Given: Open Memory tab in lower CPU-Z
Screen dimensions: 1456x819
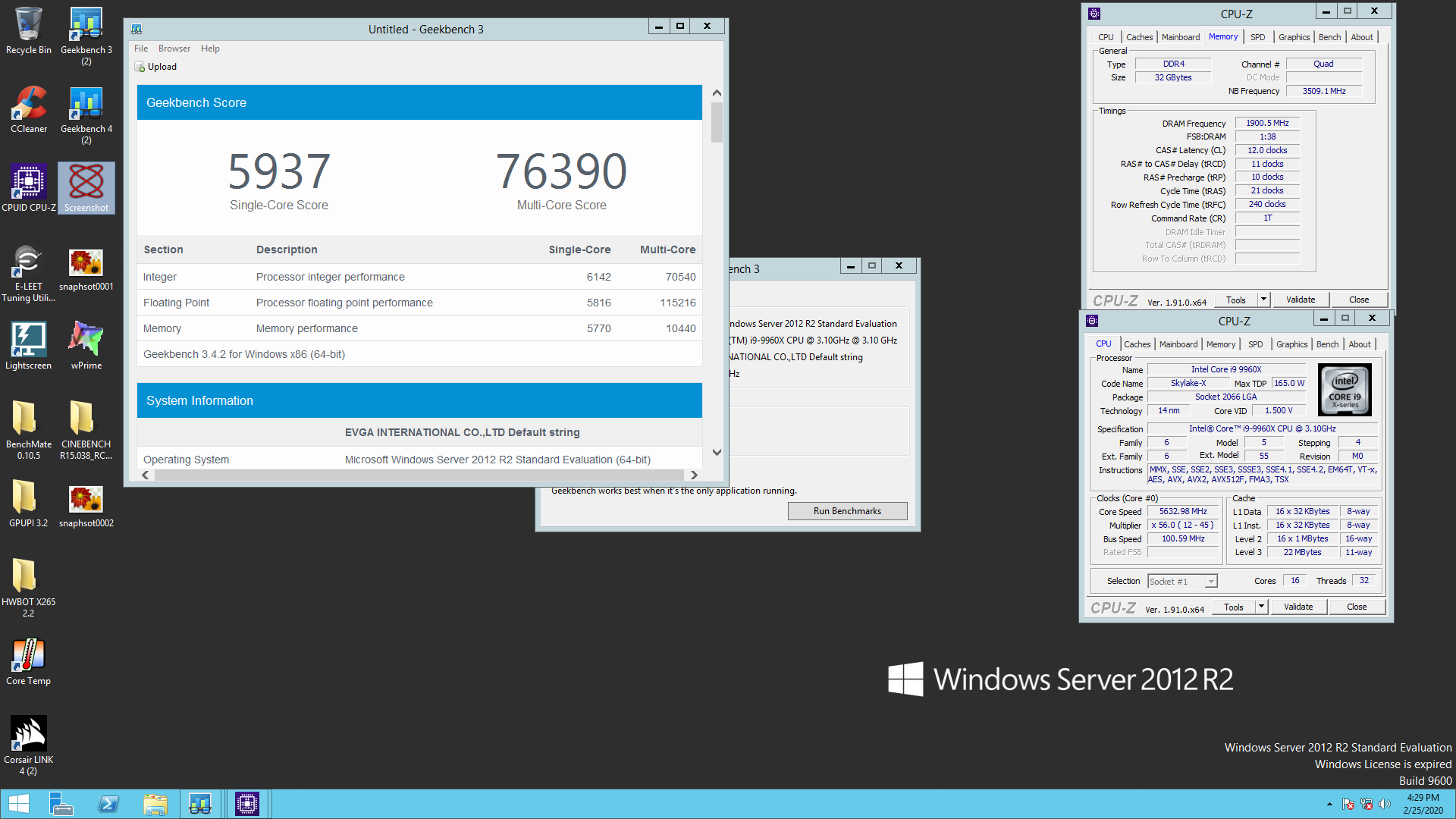Looking at the screenshot, I should click(1221, 344).
